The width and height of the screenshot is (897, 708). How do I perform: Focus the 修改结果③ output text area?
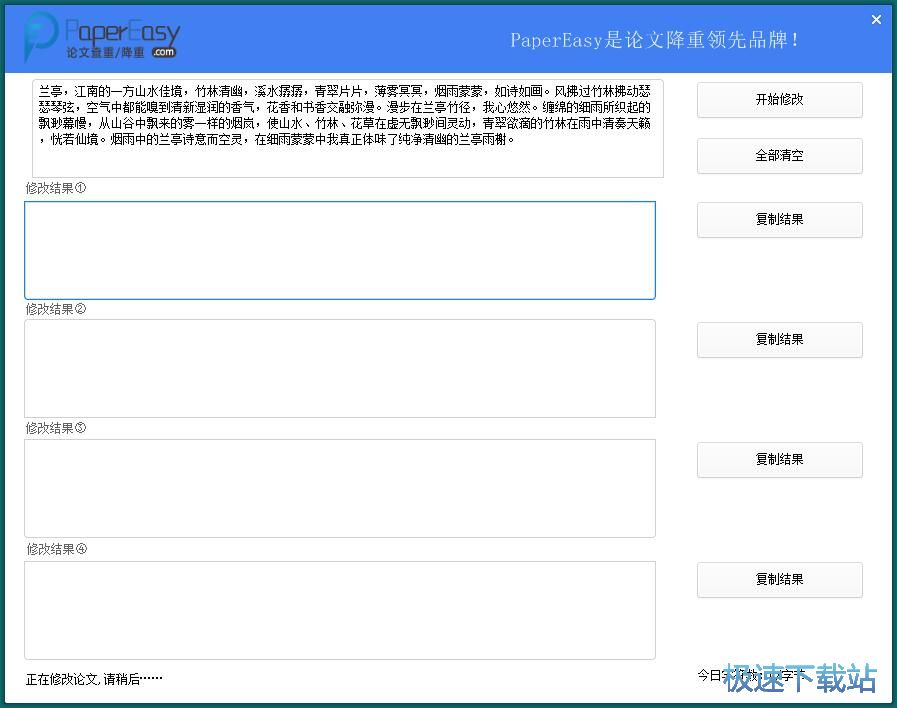(x=340, y=488)
